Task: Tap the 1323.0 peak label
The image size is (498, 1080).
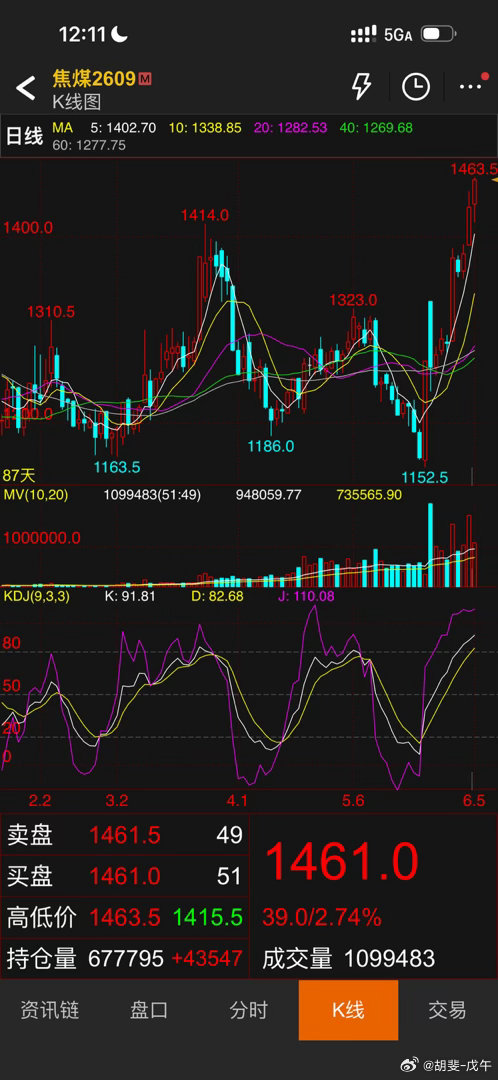Action: pyautogui.click(x=353, y=300)
